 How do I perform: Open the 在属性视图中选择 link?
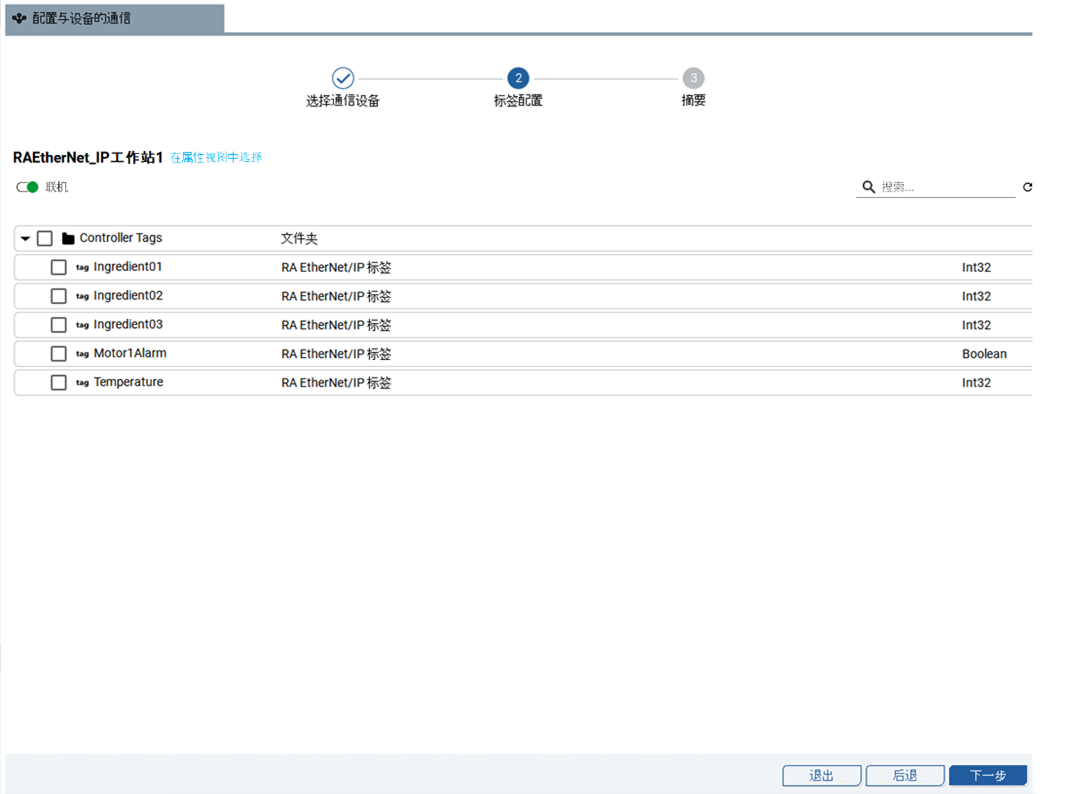click(x=216, y=158)
